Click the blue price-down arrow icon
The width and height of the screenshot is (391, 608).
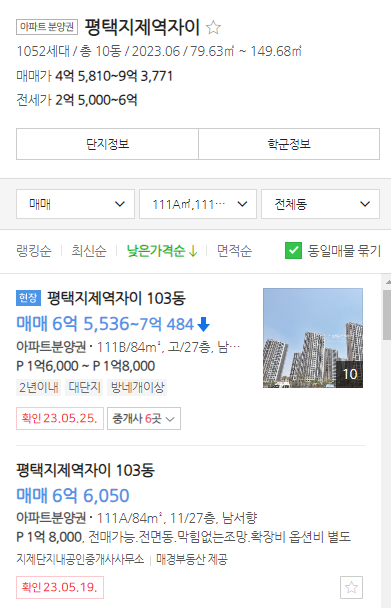tap(204, 324)
